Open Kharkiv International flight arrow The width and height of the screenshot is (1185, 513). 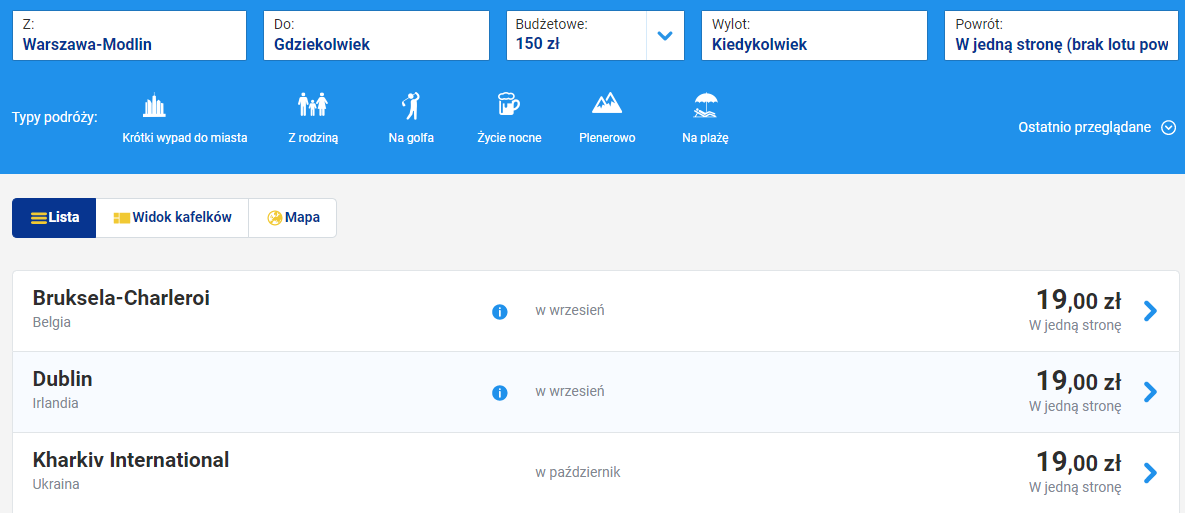tap(1150, 473)
